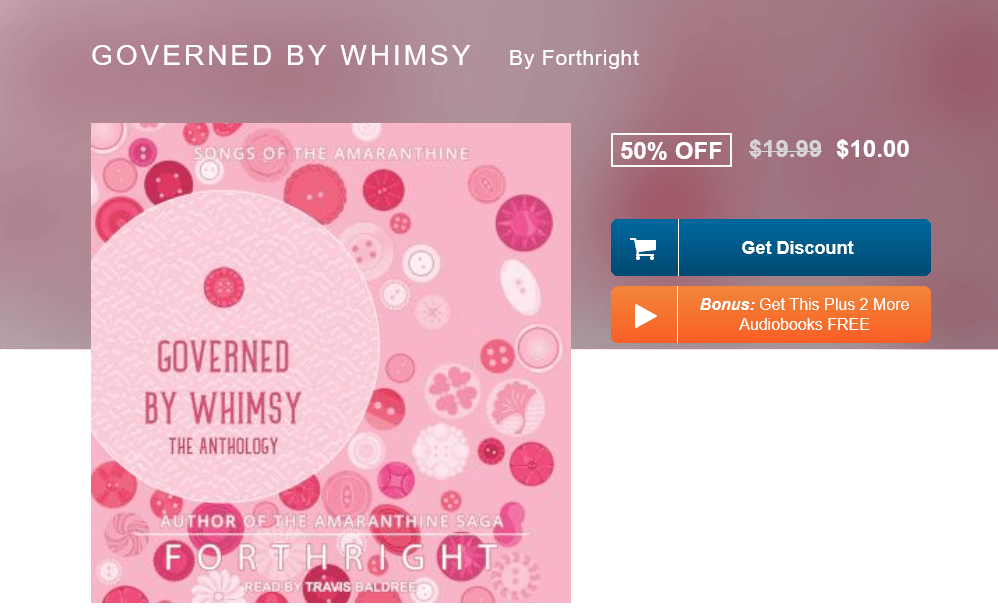Open the Forthright author link
This screenshot has height=615, width=998.
[574, 58]
